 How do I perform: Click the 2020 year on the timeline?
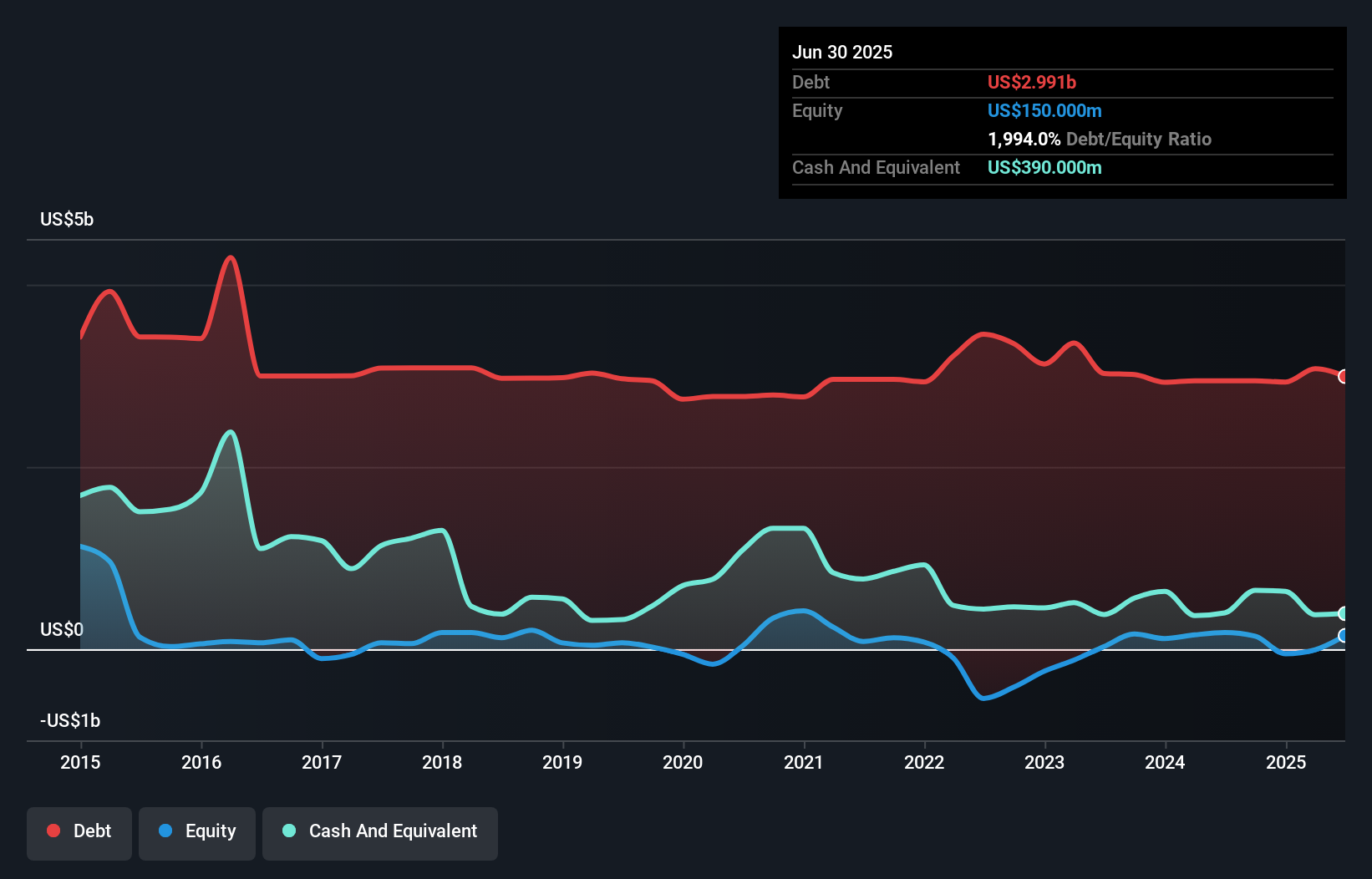pos(683,762)
